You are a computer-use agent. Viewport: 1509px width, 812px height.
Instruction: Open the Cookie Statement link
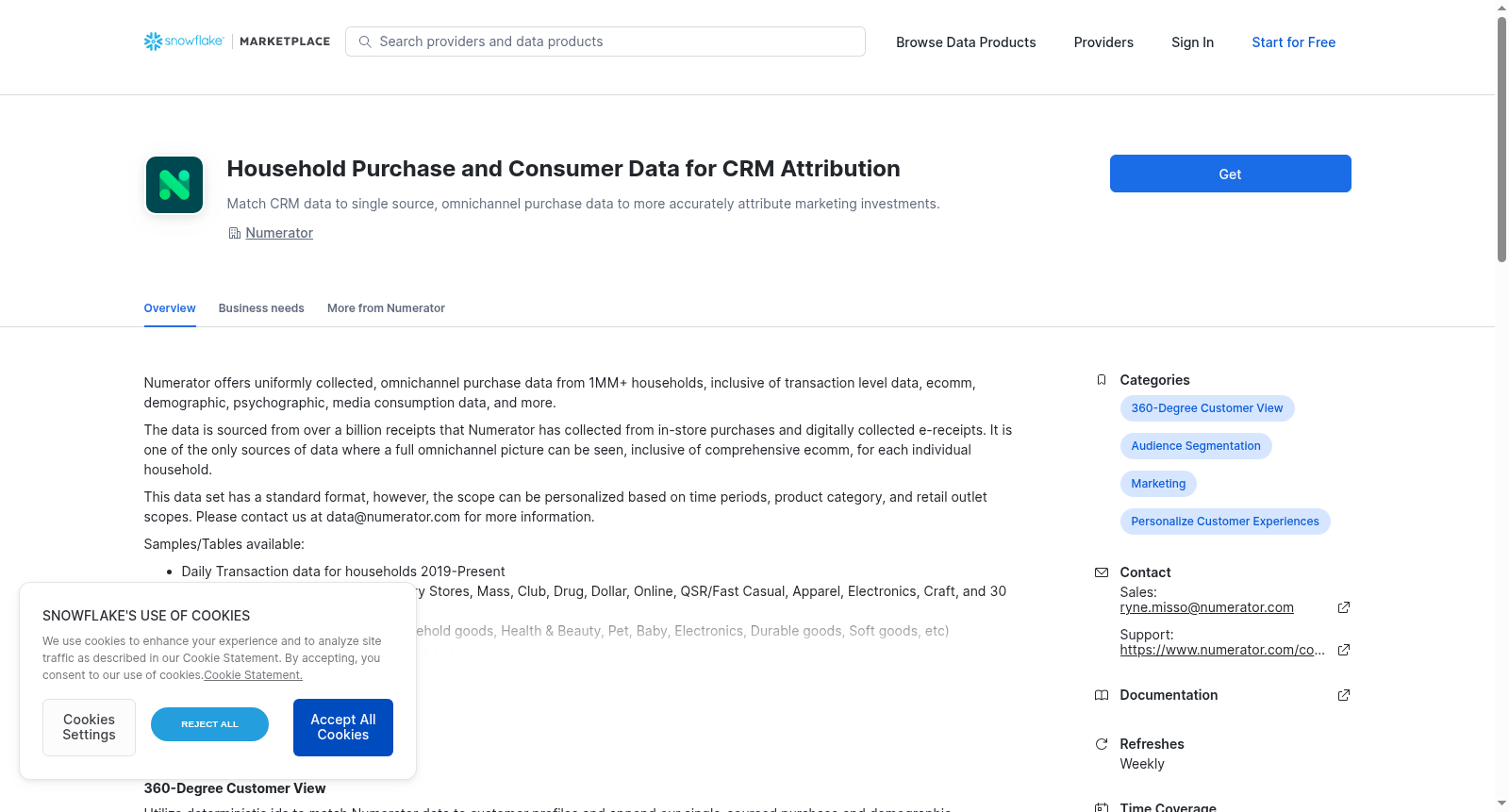coord(254,675)
